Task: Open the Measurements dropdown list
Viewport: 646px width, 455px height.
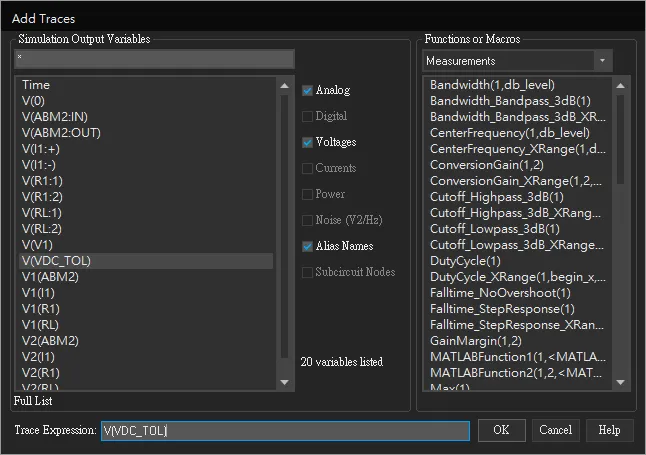Action: click(x=602, y=61)
